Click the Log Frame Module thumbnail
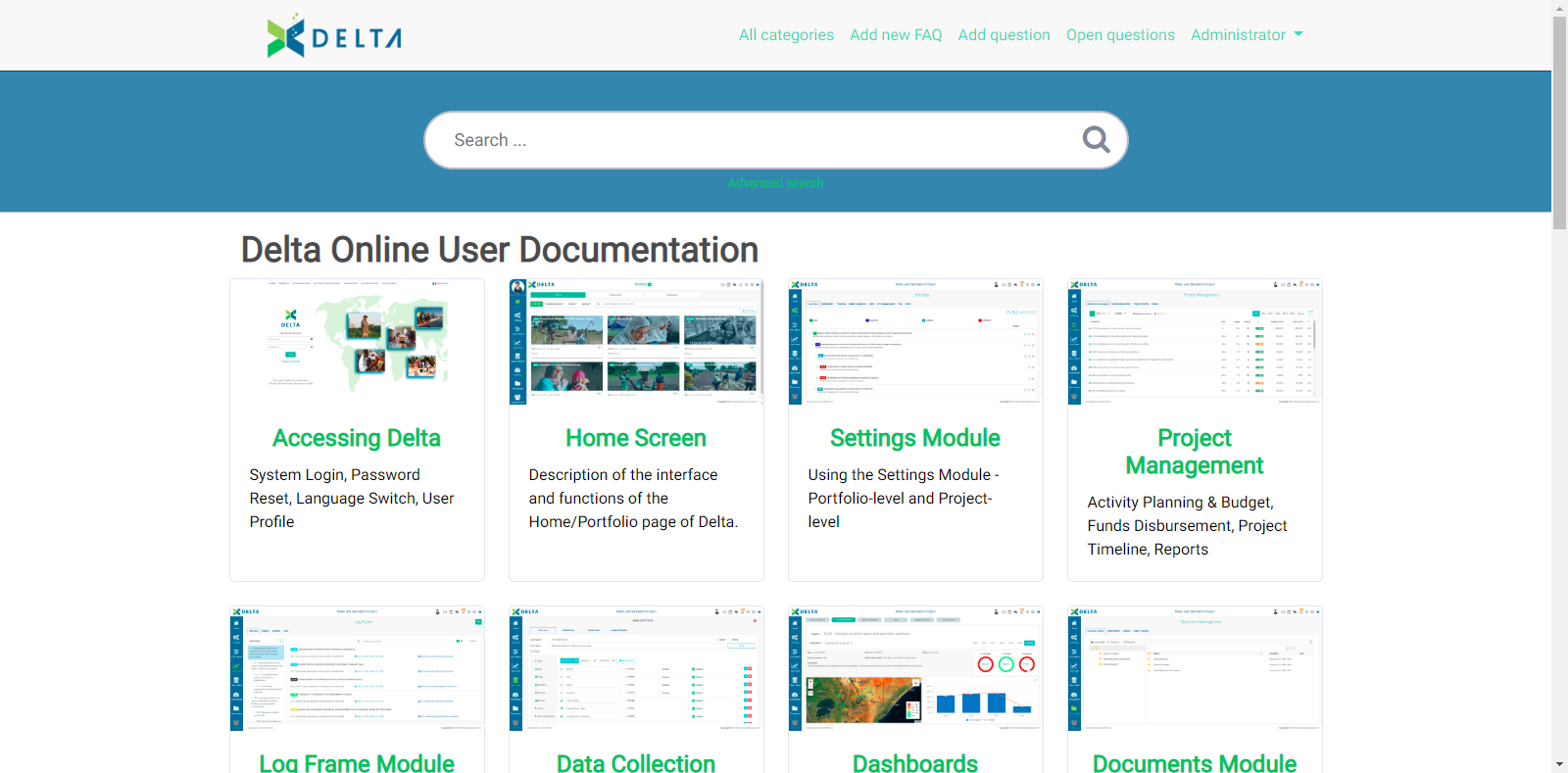1568x773 pixels. point(357,669)
